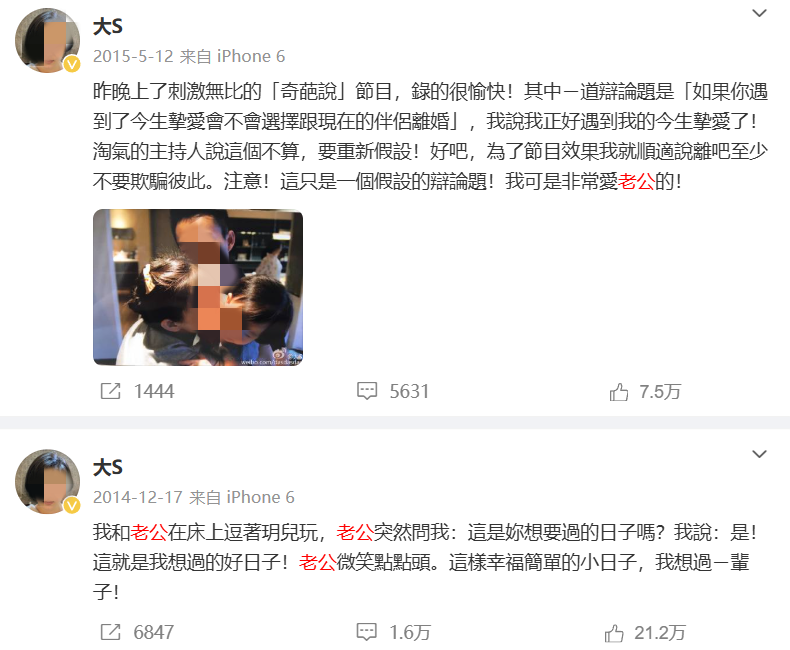Open the second post's profile avatar
This screenshot has width=790, height=650.
coord(47,481)
